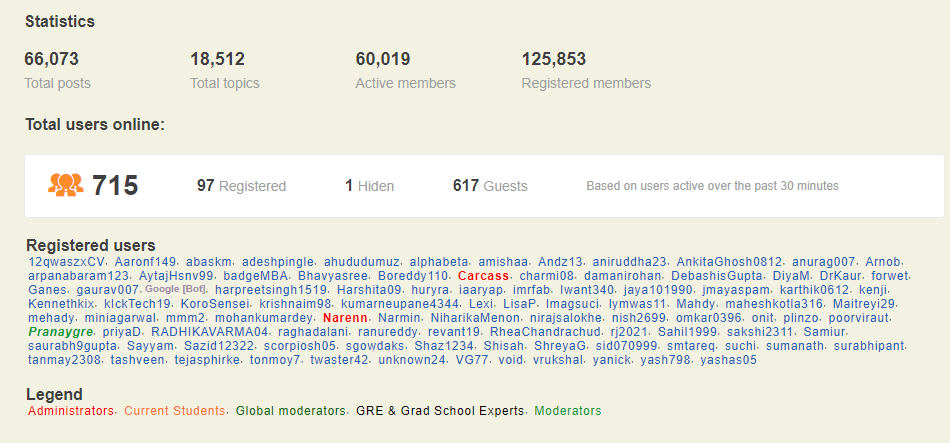Image resolution: width=950 pixels, height=443 pixels.
Task: Open GRE & Grad School Experts group
Action: tap(440, 410)
